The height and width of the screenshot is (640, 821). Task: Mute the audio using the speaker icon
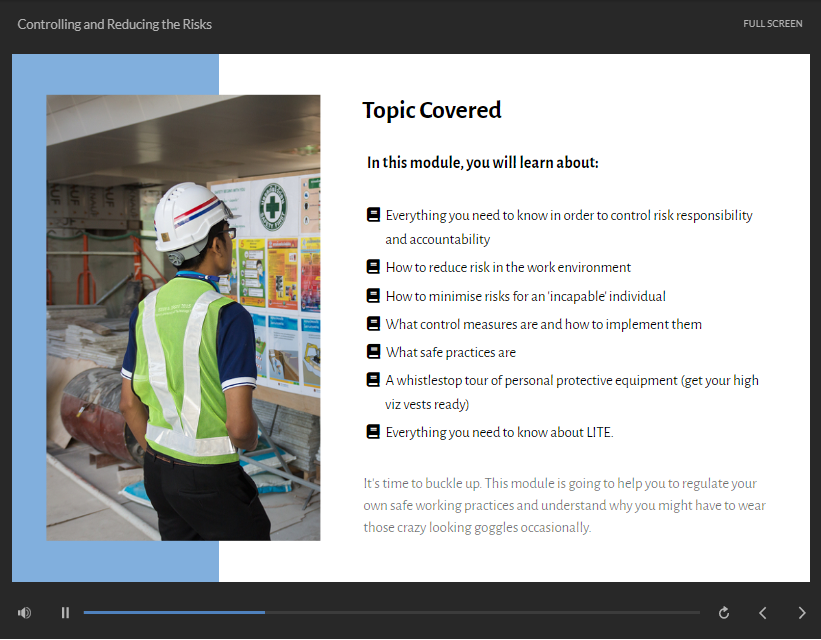coord(24,613)
